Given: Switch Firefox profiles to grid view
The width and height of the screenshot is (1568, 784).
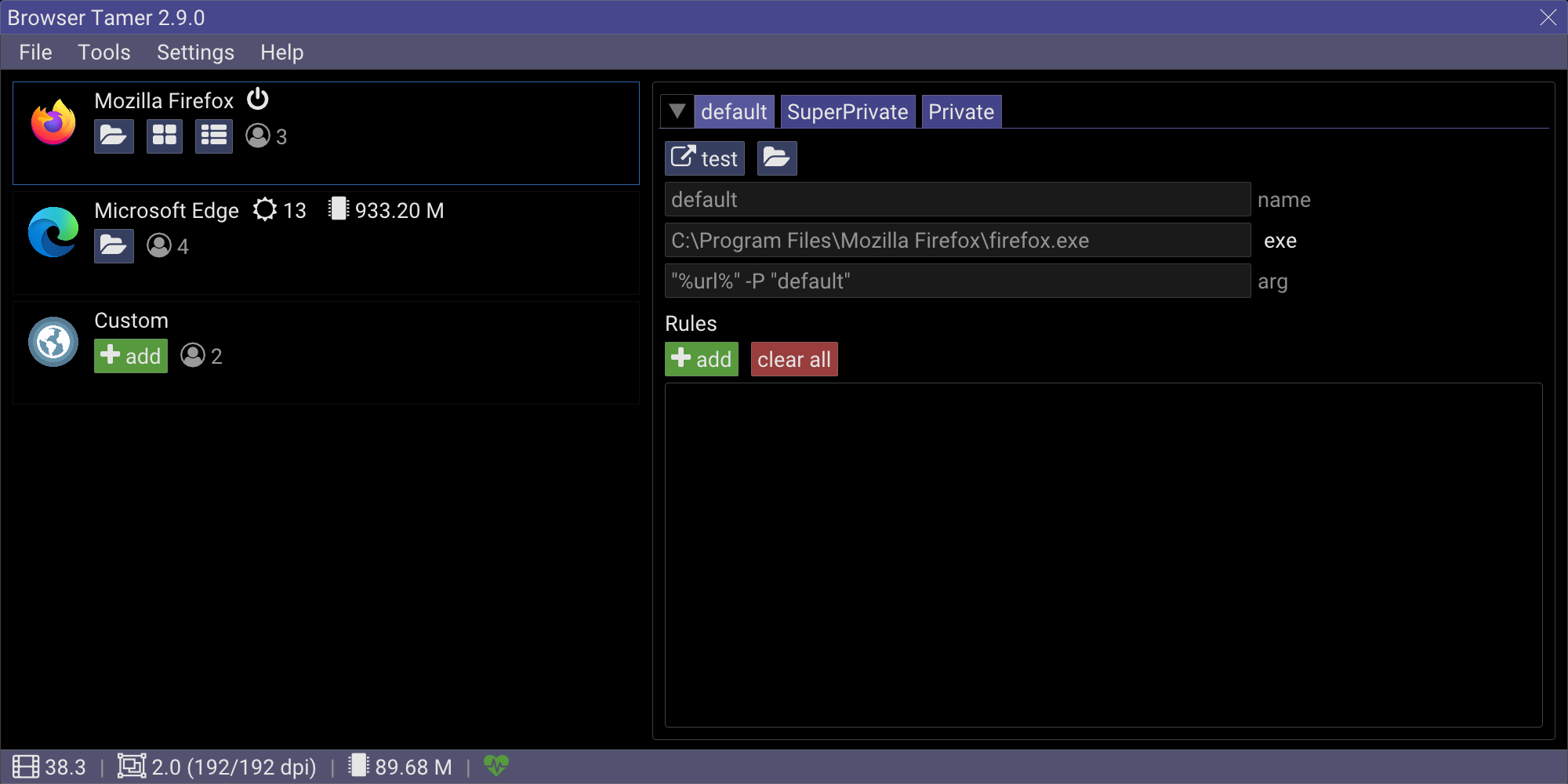Looking at the screenshot, I should (x=165, y=136).
